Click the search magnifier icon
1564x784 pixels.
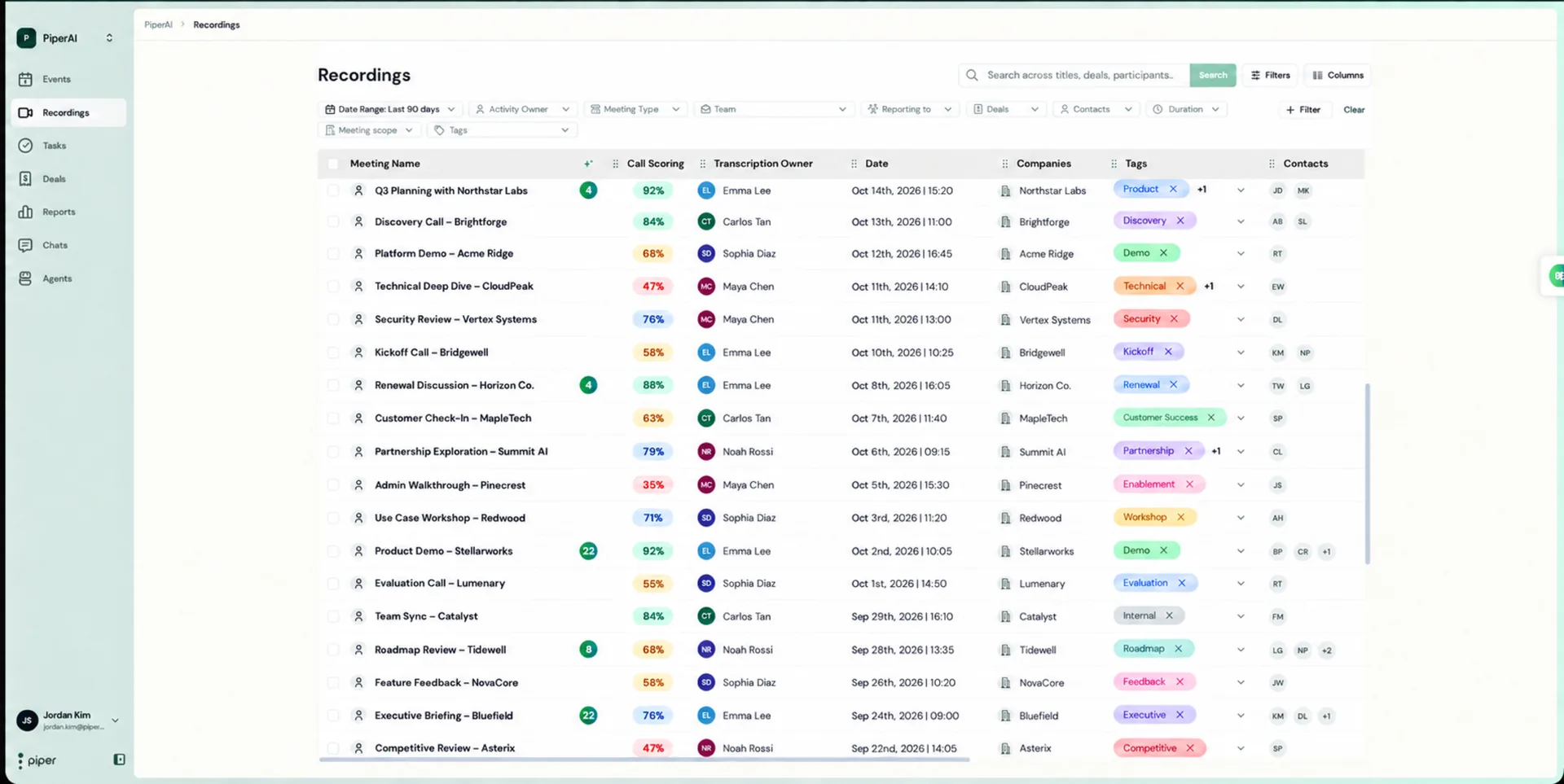pyautogui.click(x=972, y=75)
